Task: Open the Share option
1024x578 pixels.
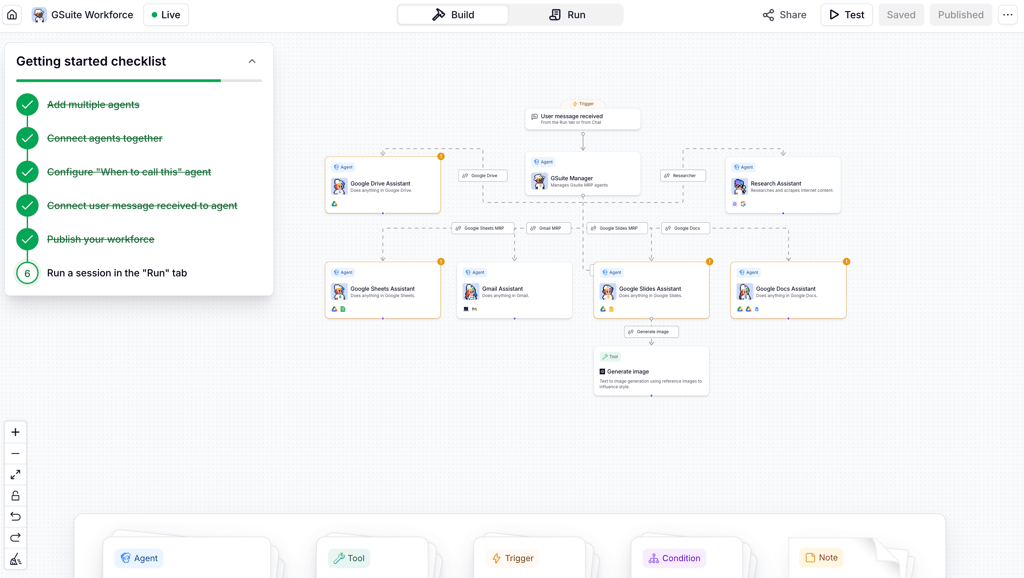Action: (784, 14)
